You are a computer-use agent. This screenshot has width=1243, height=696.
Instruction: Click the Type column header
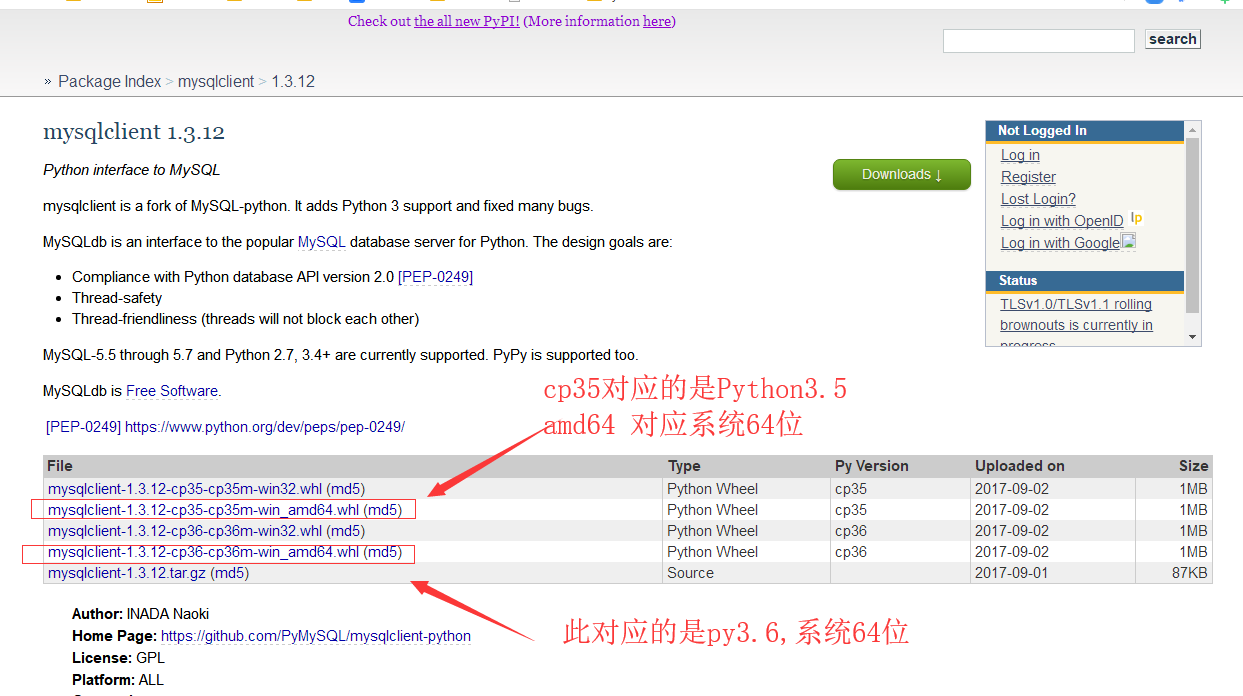click(x=684, y=466)
